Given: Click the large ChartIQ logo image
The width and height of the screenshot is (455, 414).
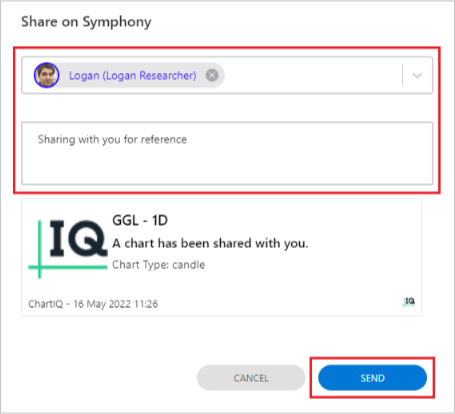Looking at the screenshot, I should pyautogui.click(x=68, y=248).
